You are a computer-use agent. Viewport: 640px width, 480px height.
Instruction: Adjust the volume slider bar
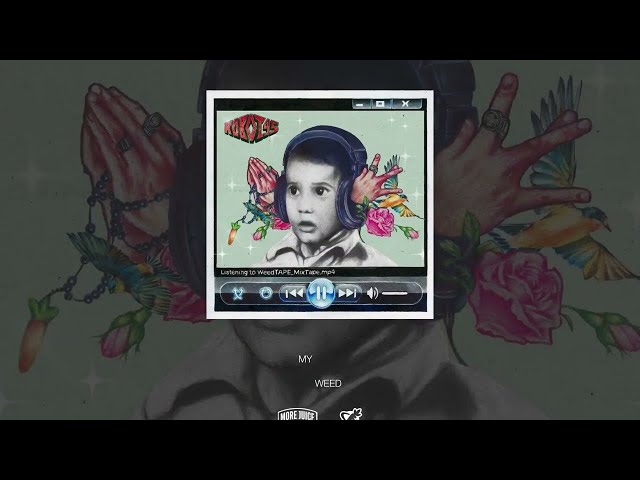395,293
